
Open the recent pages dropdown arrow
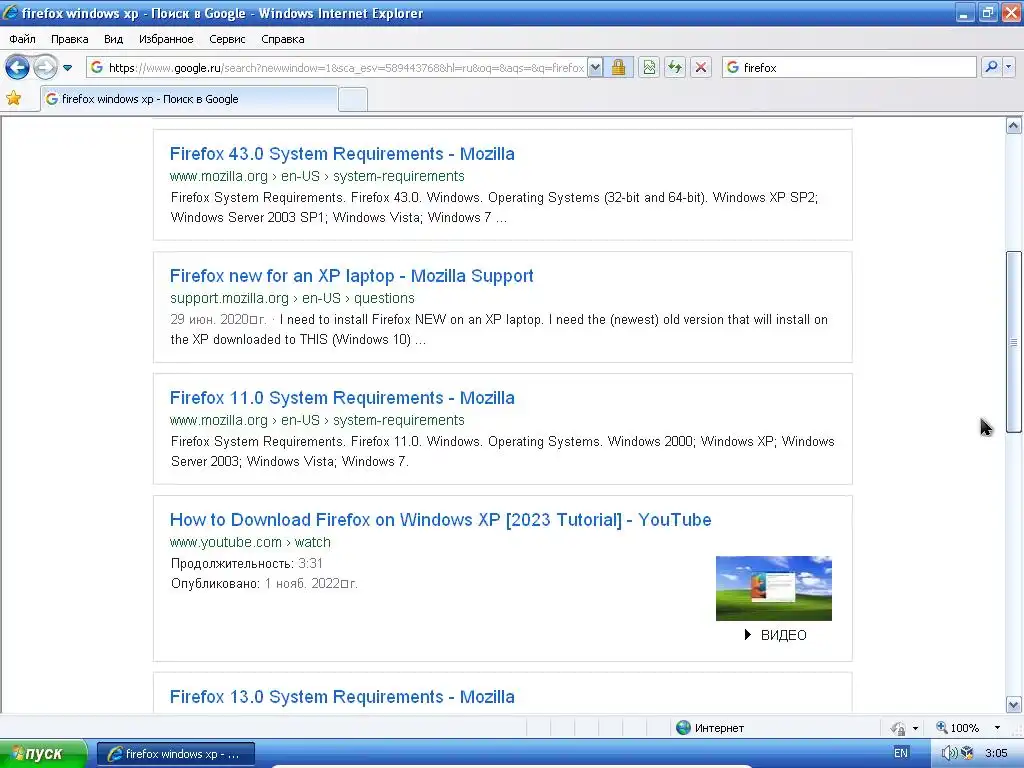(x=67, y=68)
